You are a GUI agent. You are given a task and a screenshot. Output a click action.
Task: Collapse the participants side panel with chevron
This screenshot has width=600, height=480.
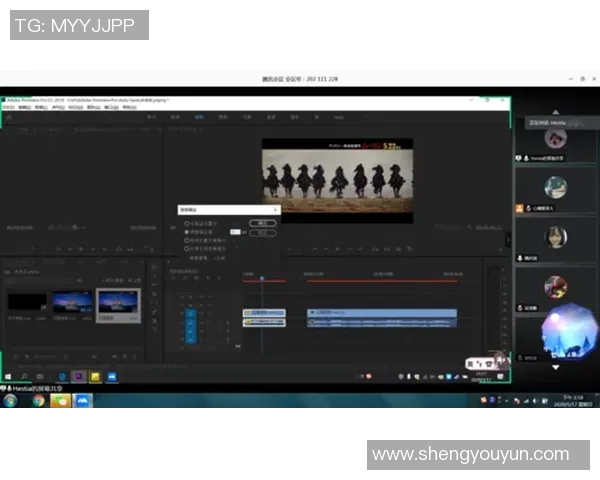click(x=508, y=240)
